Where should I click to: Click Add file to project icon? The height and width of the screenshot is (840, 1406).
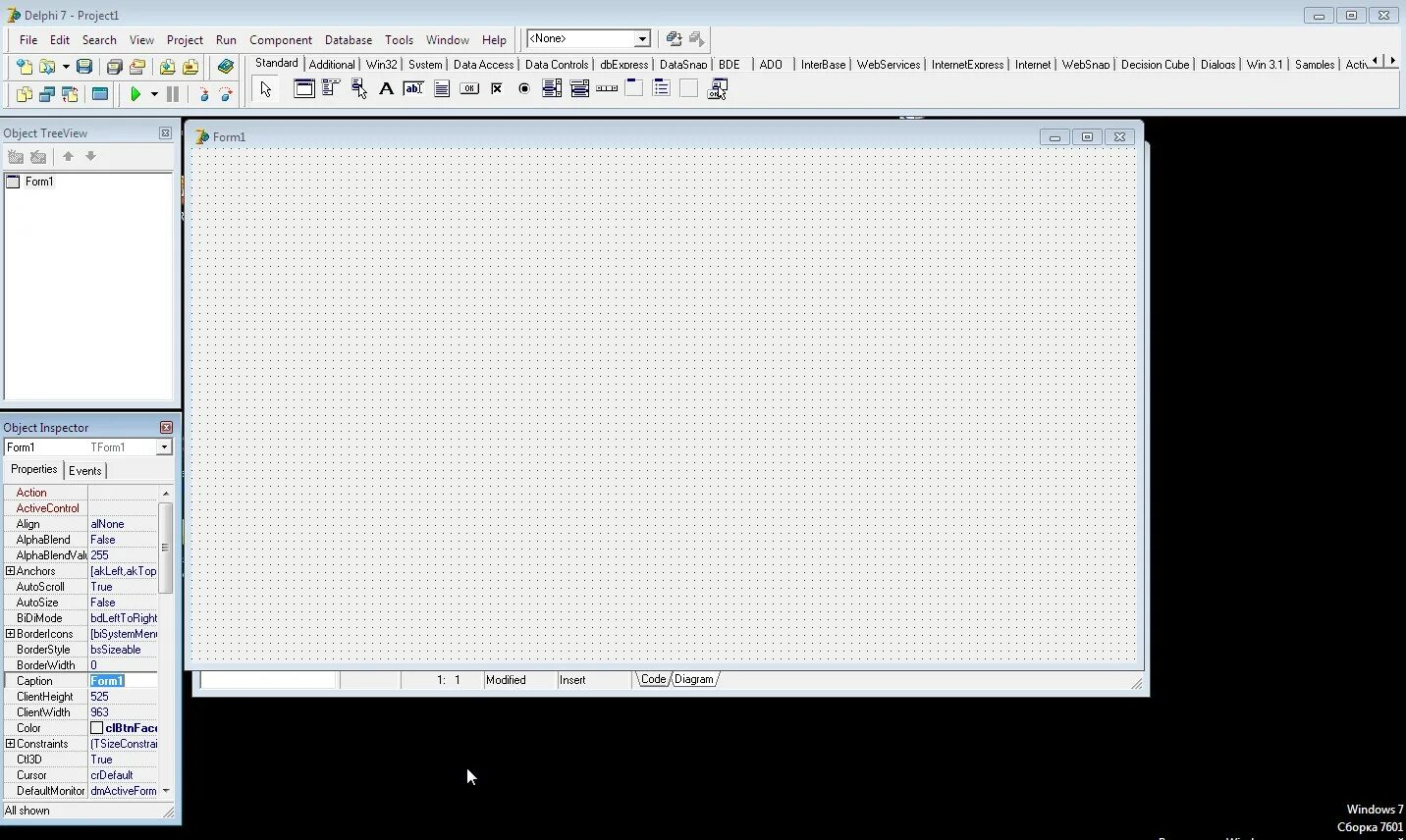point(167,67)
